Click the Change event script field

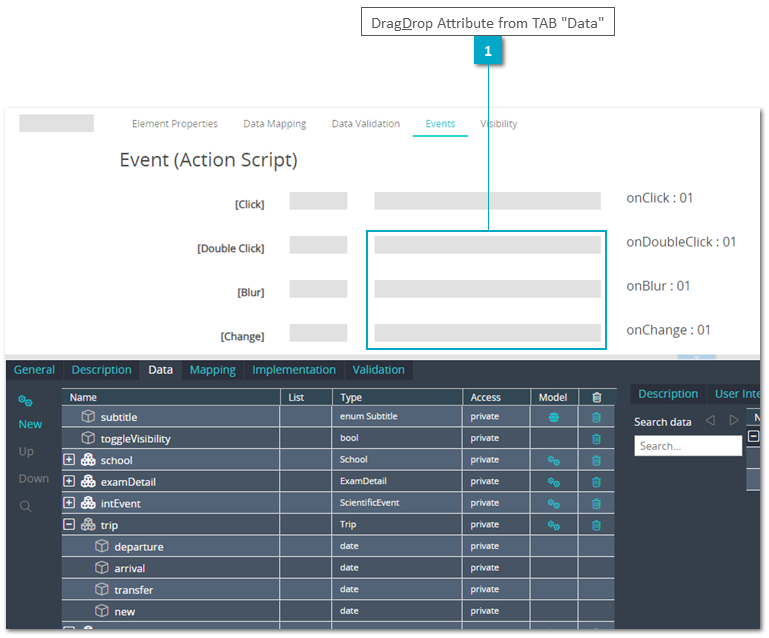pyautogui.click(x=487, y=332)
